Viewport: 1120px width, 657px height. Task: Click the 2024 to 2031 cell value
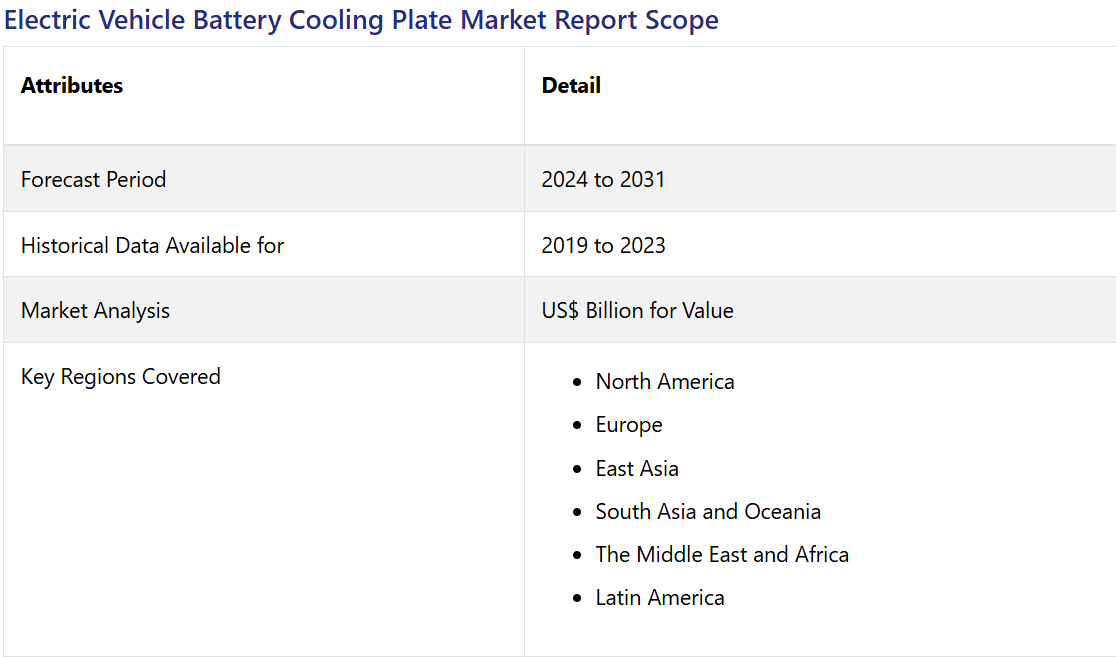tap(603, 180)
